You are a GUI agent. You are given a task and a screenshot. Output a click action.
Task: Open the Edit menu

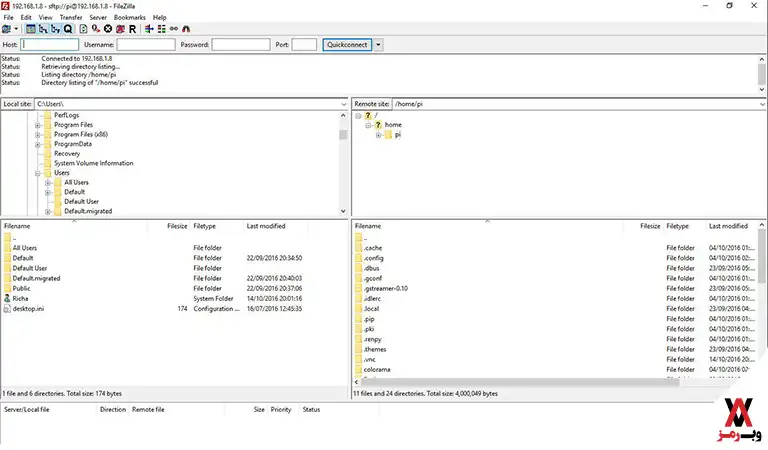point(26,17)
